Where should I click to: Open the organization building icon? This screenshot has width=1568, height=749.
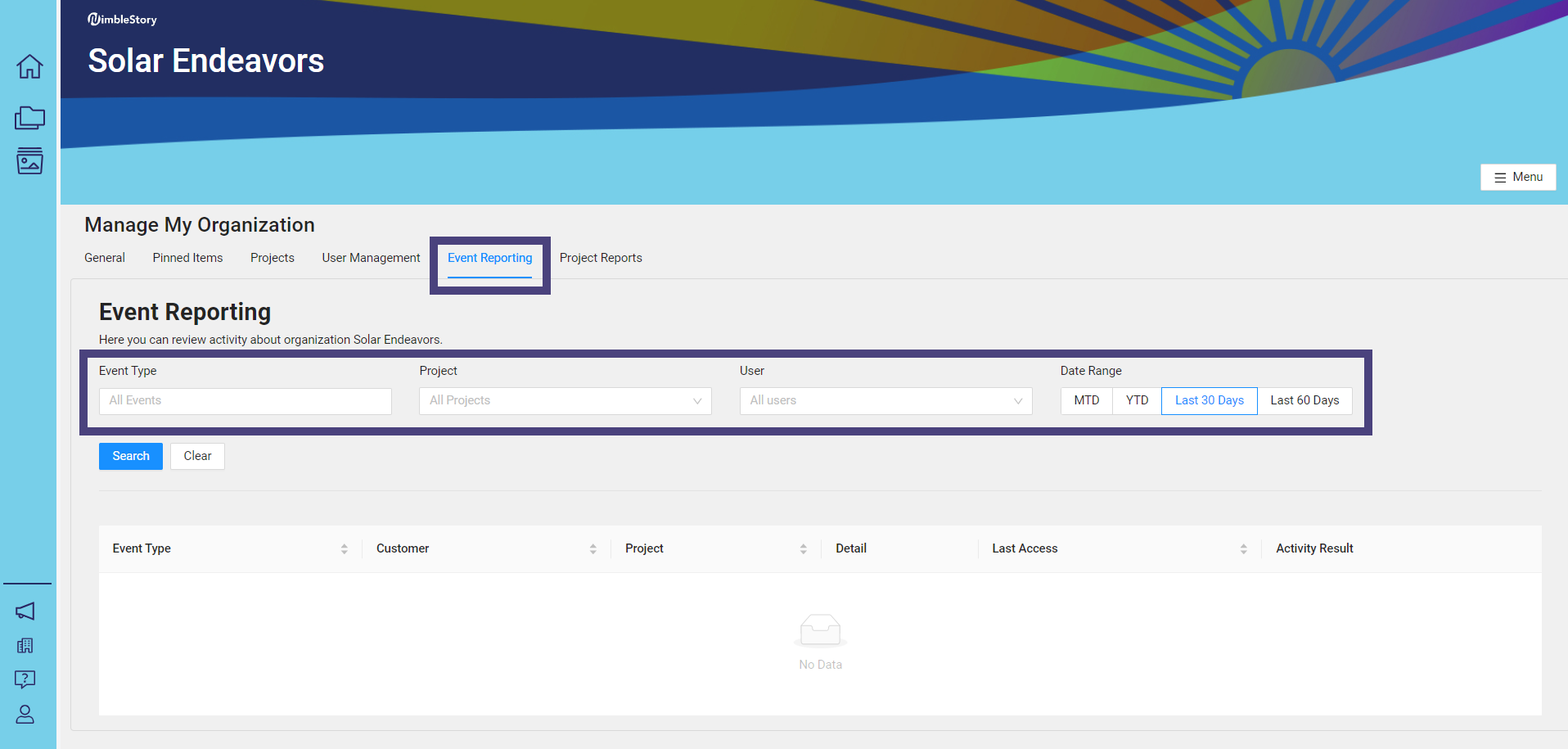(25, 646)
